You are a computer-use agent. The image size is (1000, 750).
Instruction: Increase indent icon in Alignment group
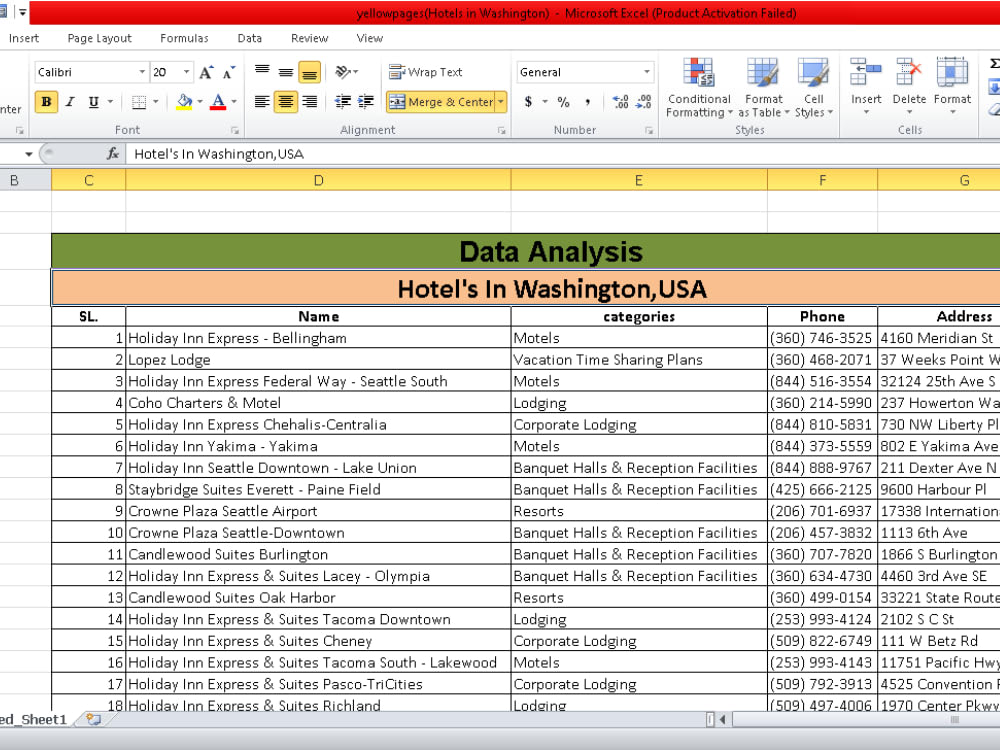pyautogui.click(x=365, y=101)
